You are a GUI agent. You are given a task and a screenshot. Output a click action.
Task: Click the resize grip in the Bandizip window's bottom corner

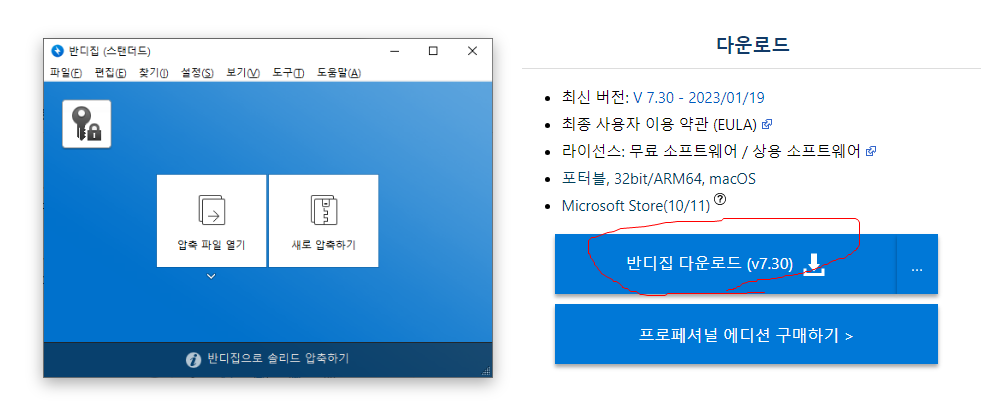486,371
